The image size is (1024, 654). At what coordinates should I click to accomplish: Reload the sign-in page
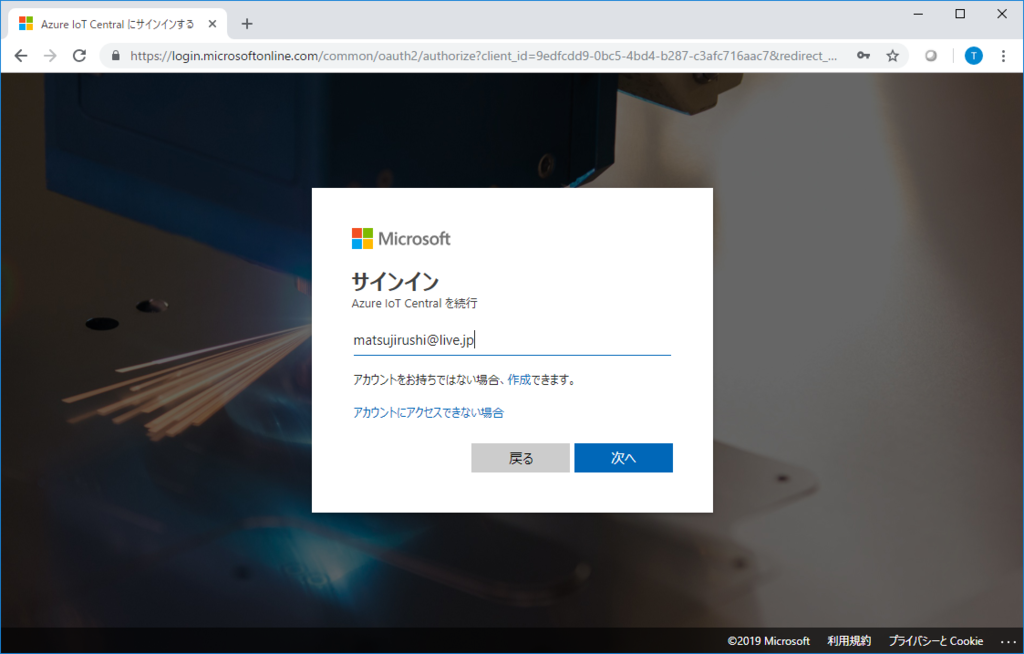click(x=80, y=56)
